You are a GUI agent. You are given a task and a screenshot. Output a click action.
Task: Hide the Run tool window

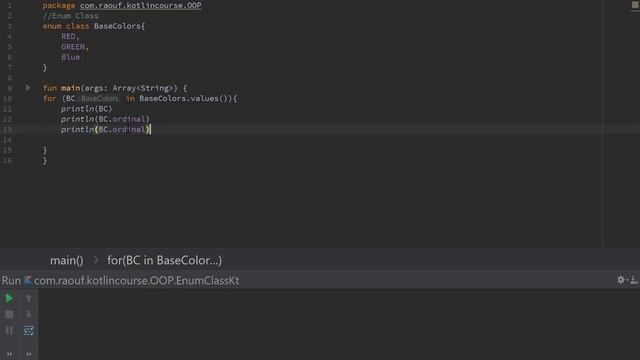[634, 280]
